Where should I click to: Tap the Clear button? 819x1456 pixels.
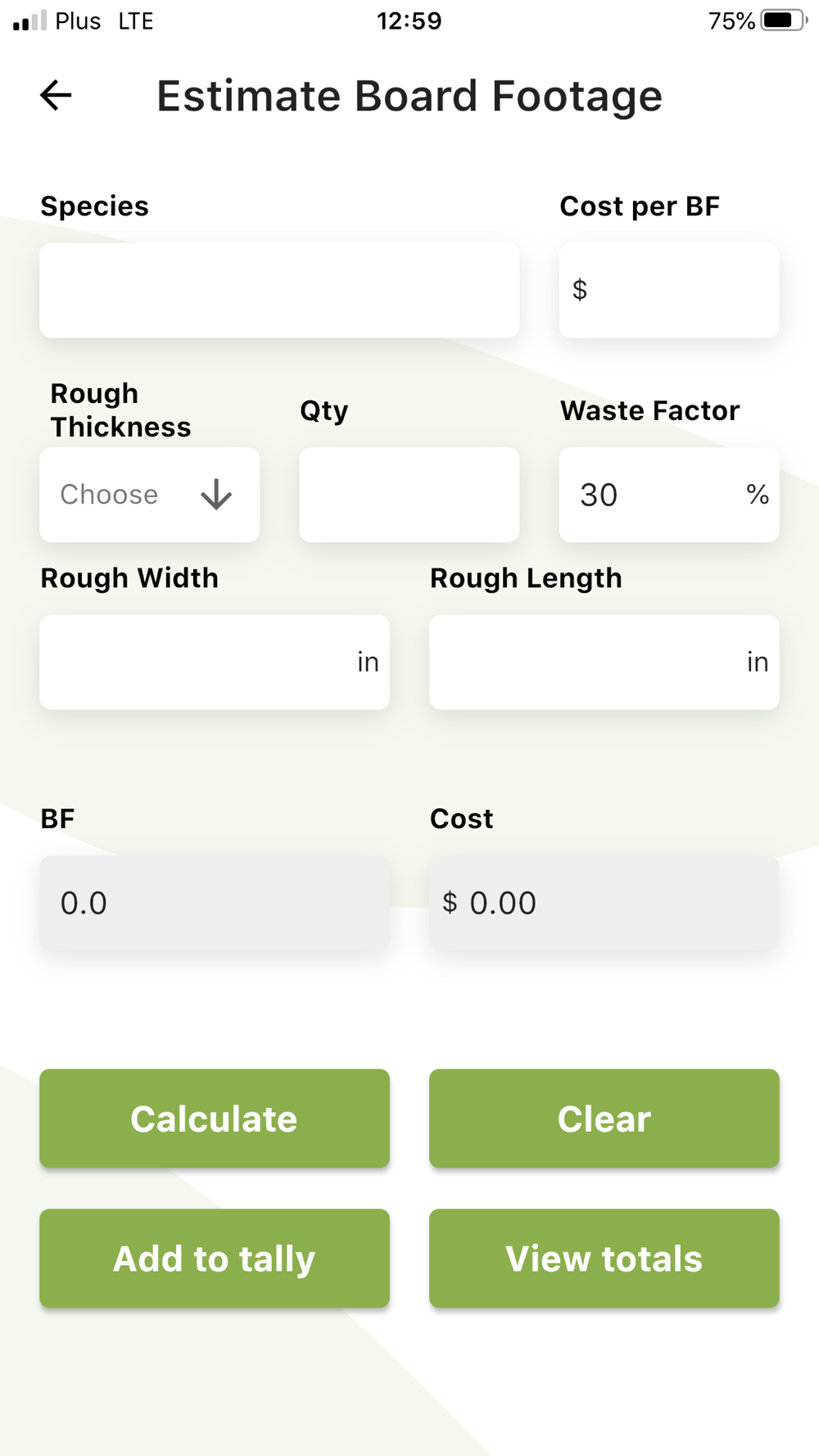click(x=604, y=1118)
